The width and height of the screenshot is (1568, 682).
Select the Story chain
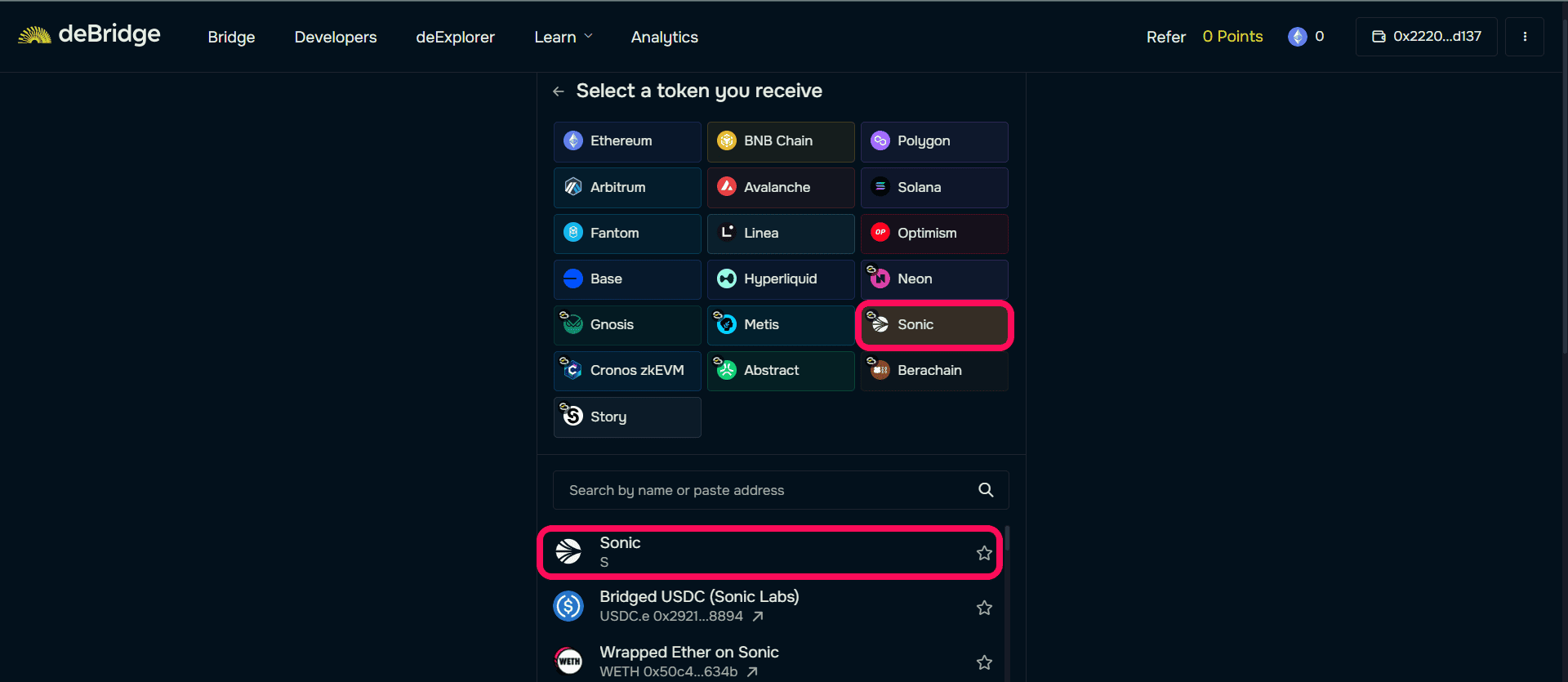pyautogui.click(x=627, y=417)
